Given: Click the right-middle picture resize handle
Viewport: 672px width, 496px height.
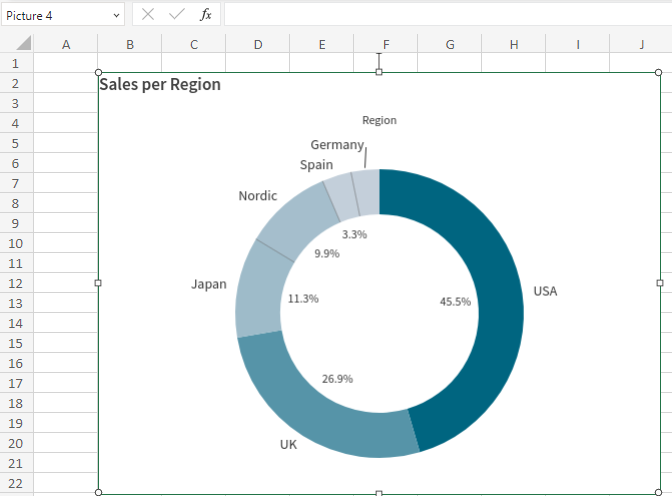Looking at the screenshot, I should point(659,283).
